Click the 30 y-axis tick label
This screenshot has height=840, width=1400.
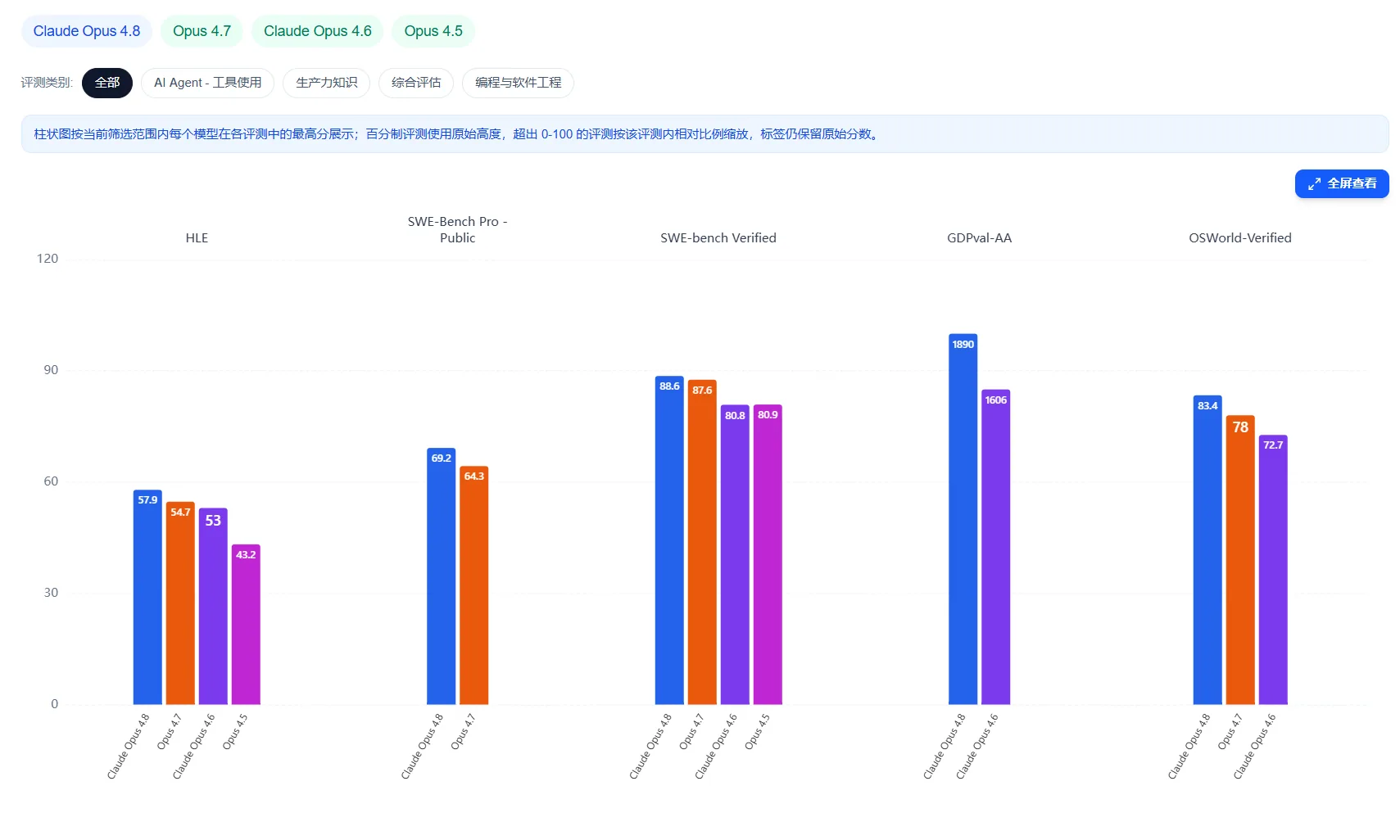(x=51, y=593)
